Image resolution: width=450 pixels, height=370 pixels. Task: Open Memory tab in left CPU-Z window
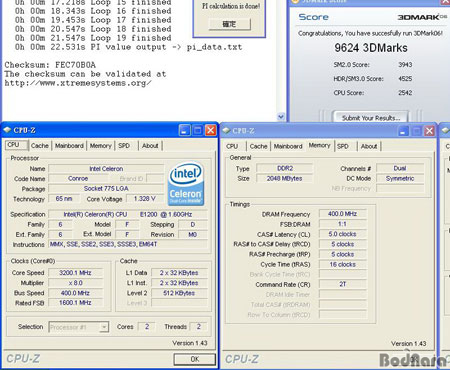100,146
